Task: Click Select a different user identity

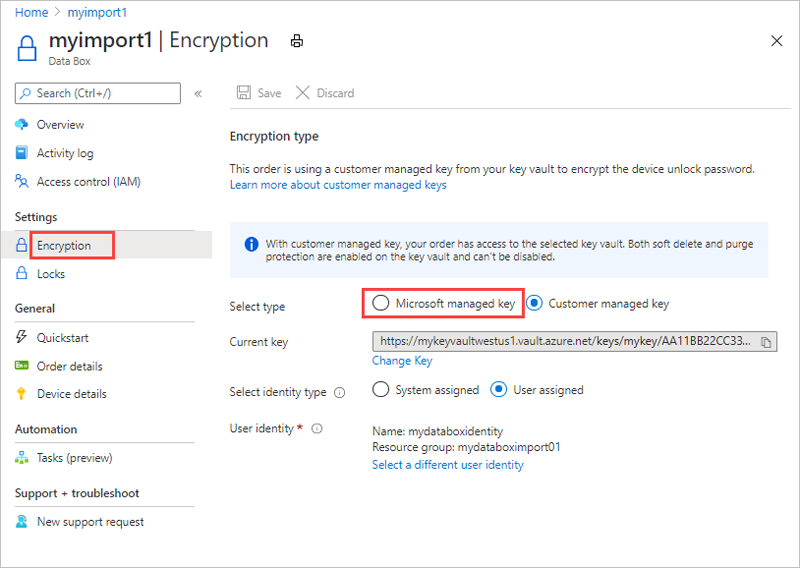Action: pyautogui.click(x=447, y=465)
